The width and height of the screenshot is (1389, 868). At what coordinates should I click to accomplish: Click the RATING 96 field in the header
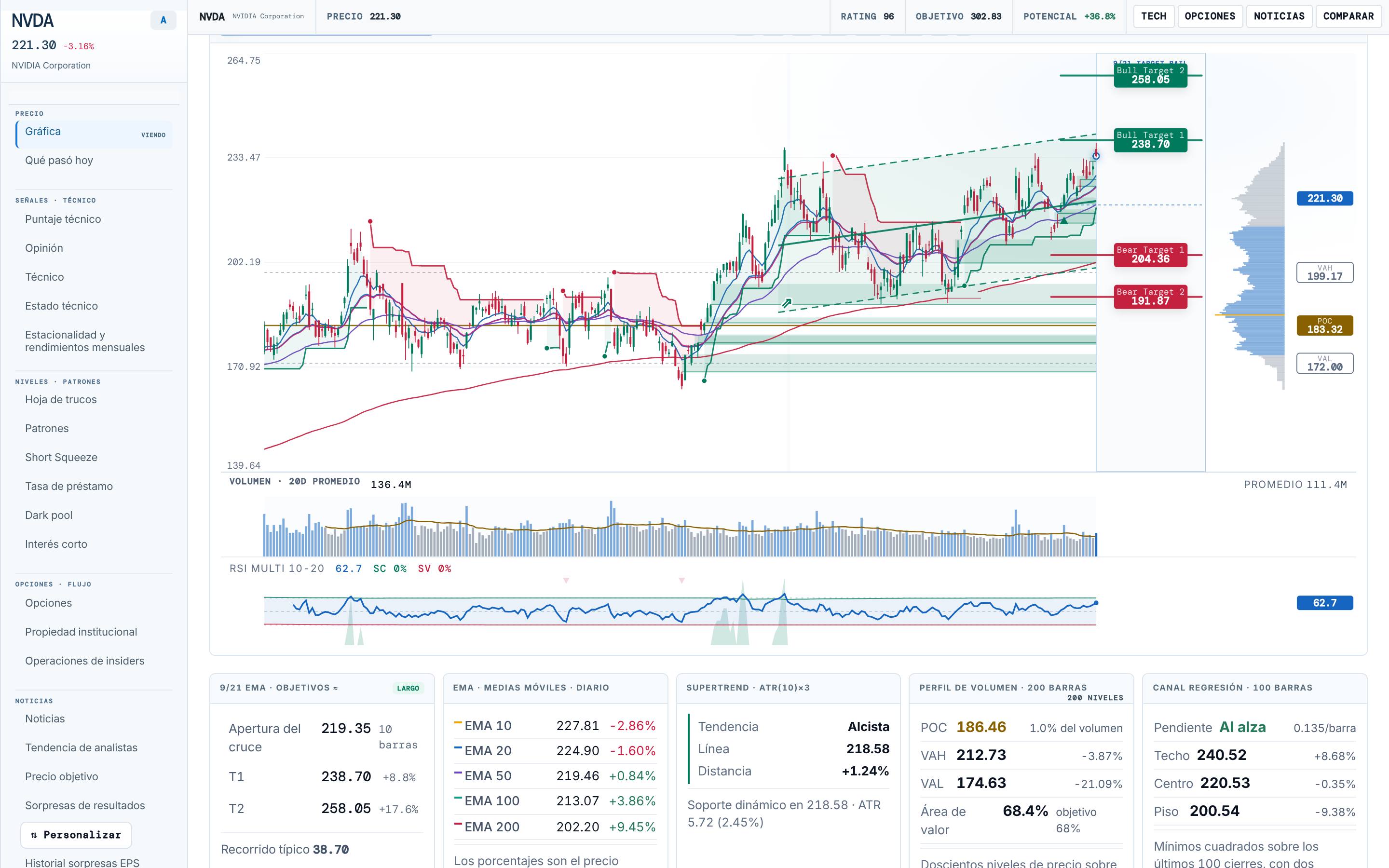point(867,17)
